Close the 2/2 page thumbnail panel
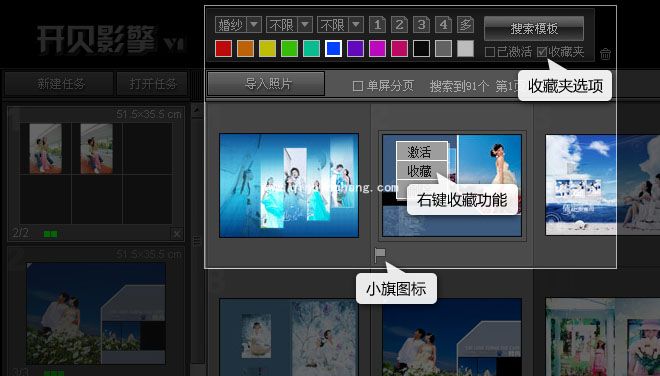The image size is (660, 376). point(177,234)
